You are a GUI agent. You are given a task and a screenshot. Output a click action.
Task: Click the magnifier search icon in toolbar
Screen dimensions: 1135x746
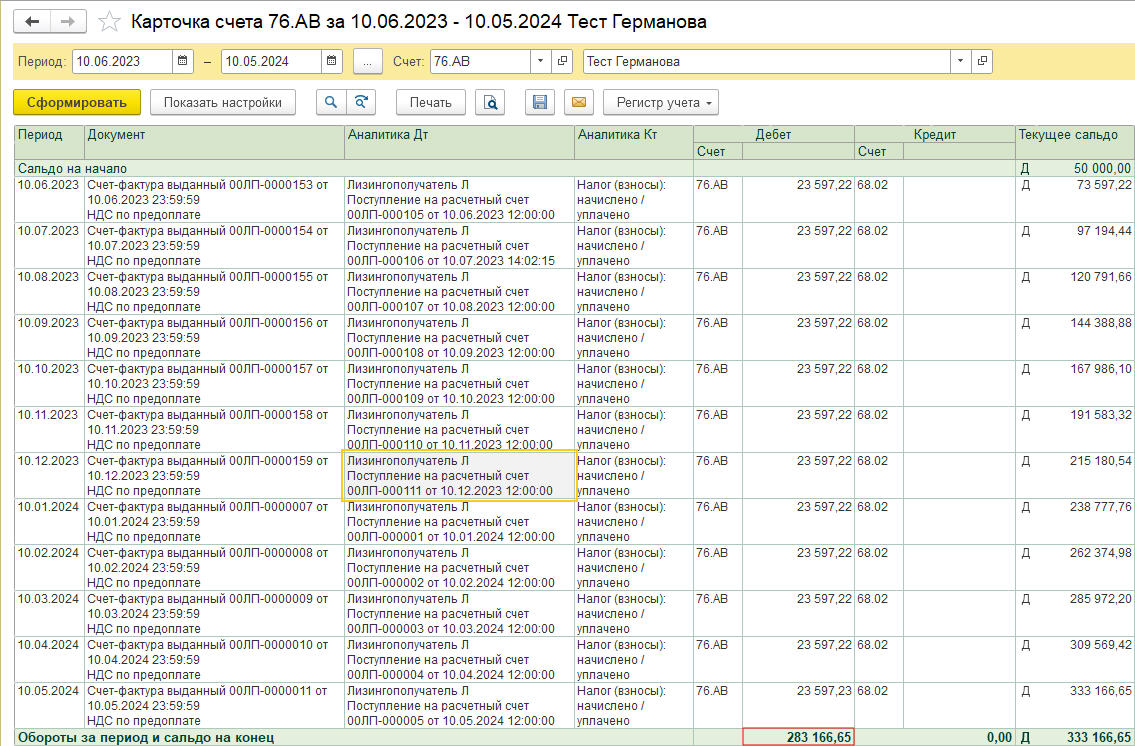coord(329,102)
